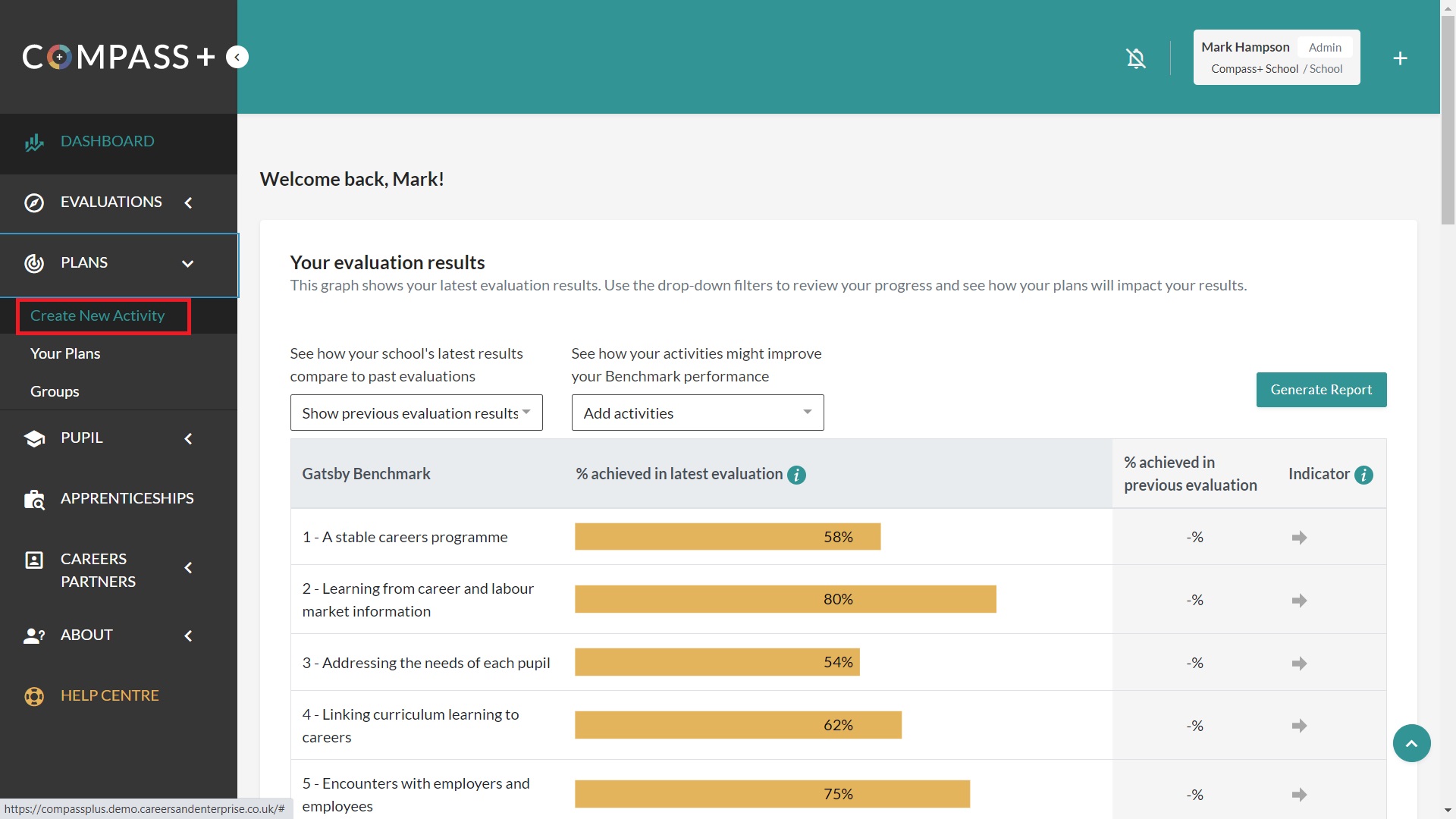Open Show previous evaluation results dropdown
The image size is (1456, 819).
416,413
